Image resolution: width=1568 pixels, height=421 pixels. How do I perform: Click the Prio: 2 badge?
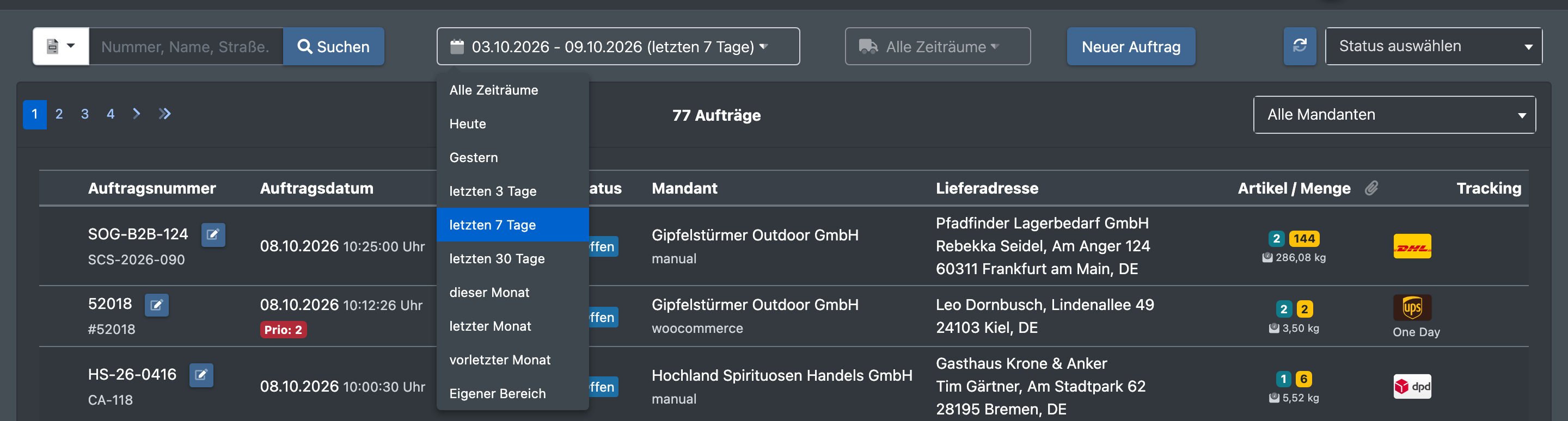coord(283,330)
